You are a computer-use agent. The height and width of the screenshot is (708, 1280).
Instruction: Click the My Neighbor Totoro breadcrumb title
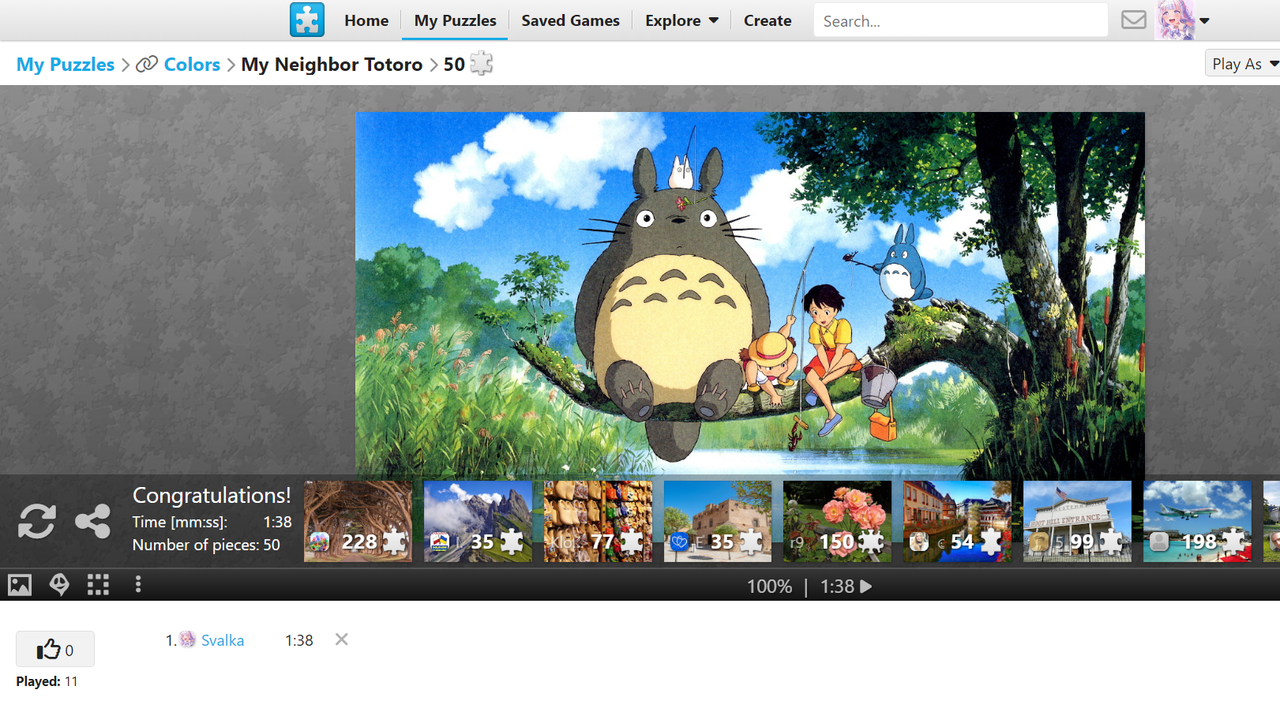(332, 64)
